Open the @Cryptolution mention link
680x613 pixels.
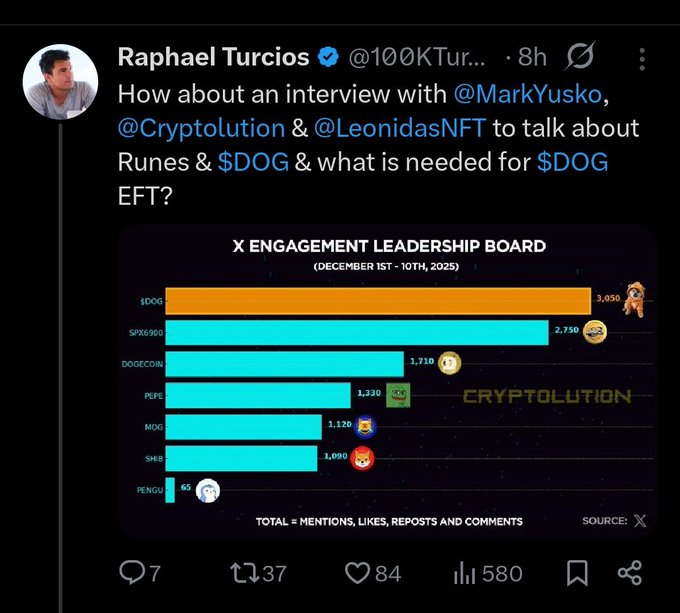201,129
